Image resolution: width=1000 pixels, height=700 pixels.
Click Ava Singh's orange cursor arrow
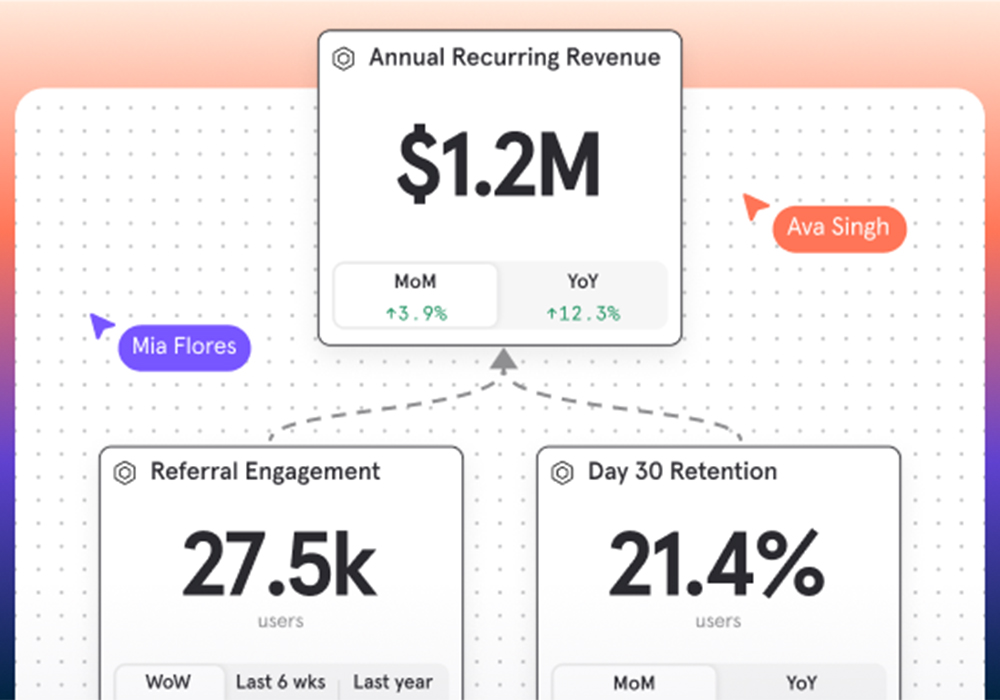(x=754, y=206)
